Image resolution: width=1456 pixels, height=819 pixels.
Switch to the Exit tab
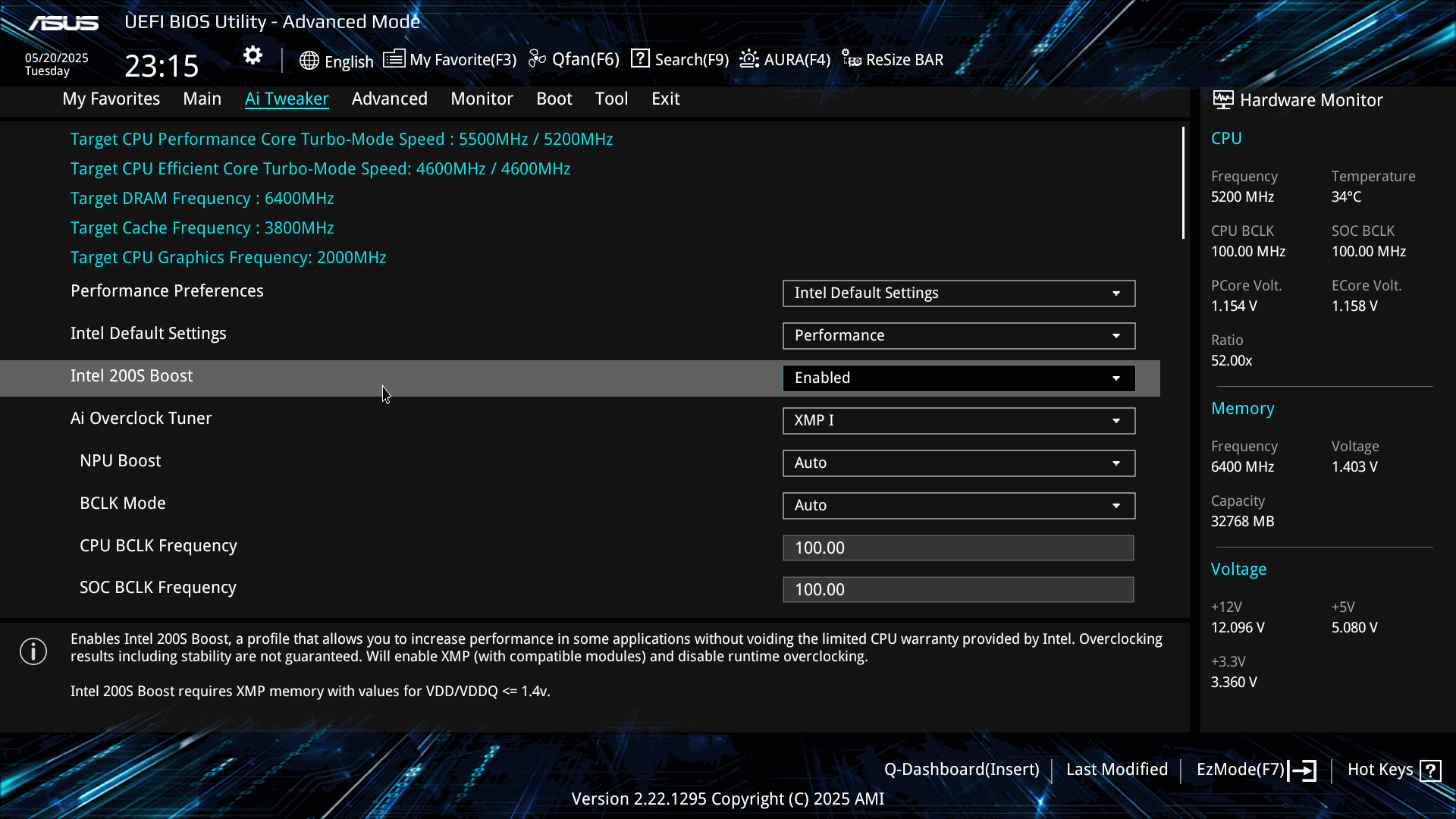tap(666, 99)
